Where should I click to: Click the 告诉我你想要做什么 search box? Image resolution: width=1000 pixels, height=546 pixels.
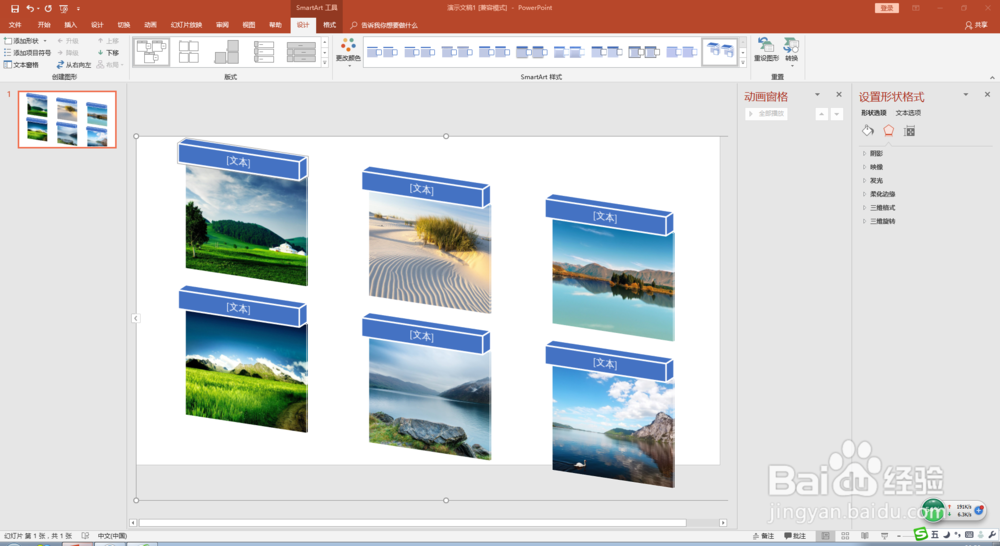pos(384,26)
